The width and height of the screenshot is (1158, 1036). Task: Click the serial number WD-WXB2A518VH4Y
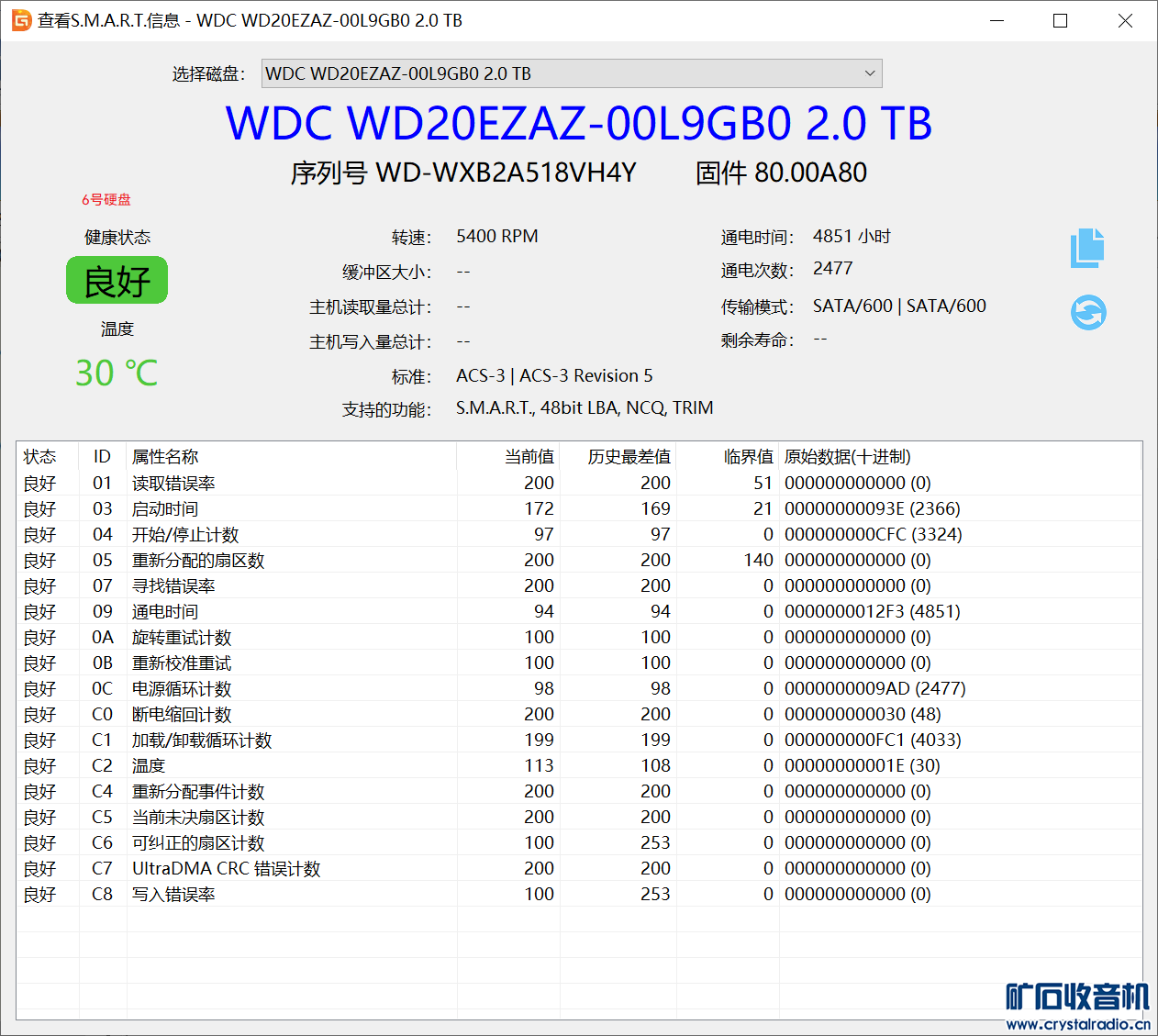507,173
